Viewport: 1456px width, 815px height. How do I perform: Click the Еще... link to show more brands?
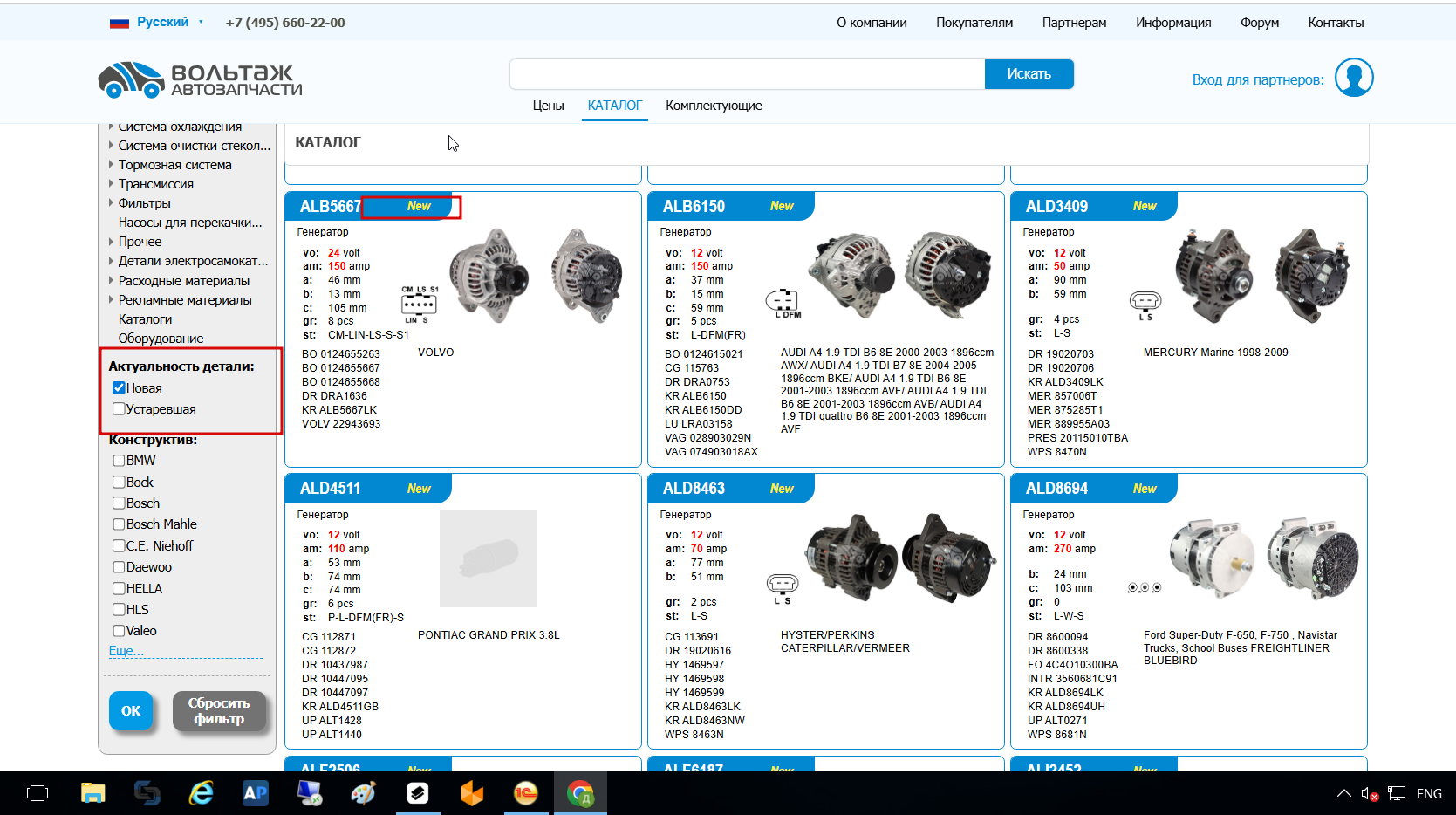pyautogui.click(x=126, y=651)
